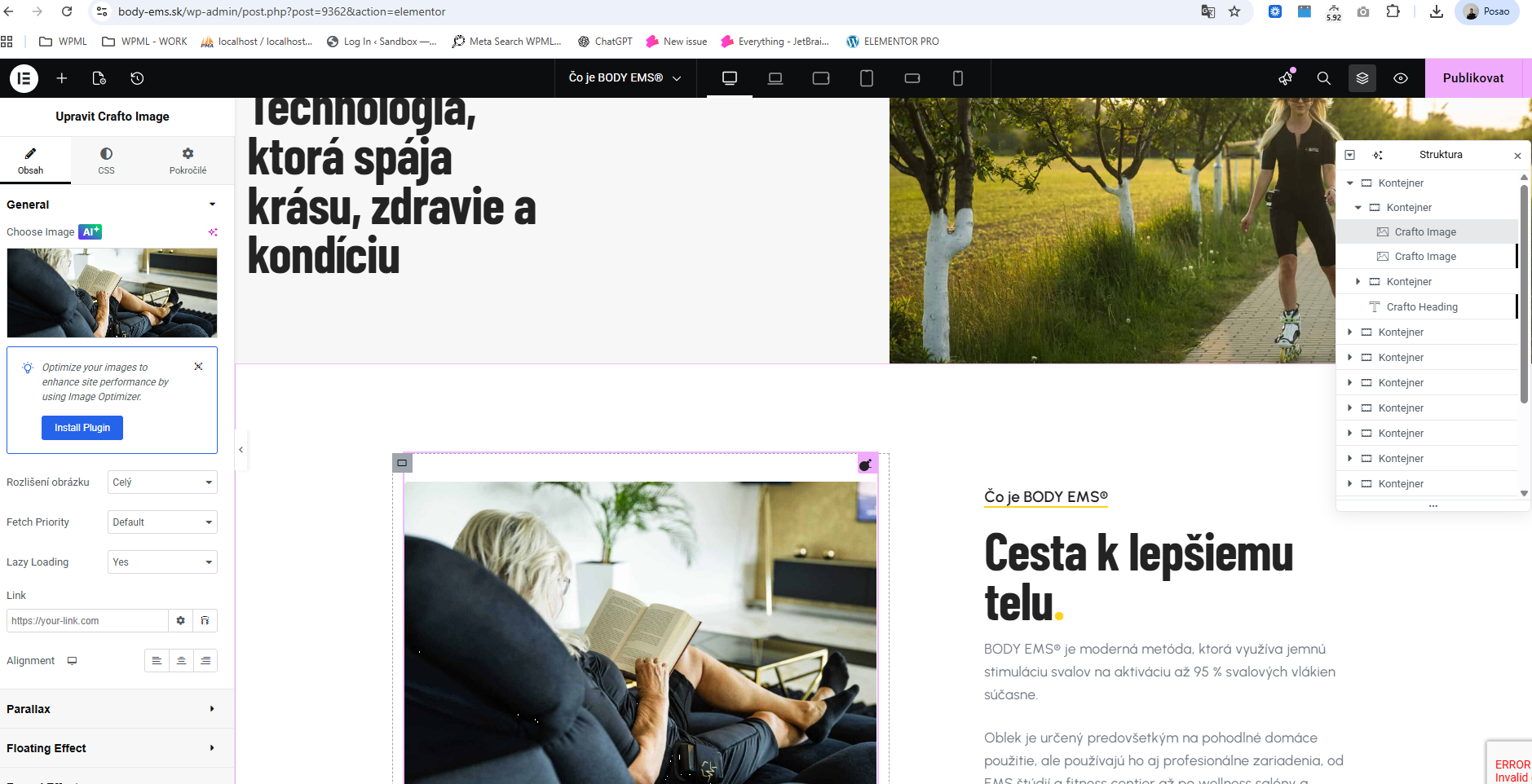Collapse the editor side panel arrow
Image resolution: width=1532 pixels, height=784 pixels.
pos(241,450)
